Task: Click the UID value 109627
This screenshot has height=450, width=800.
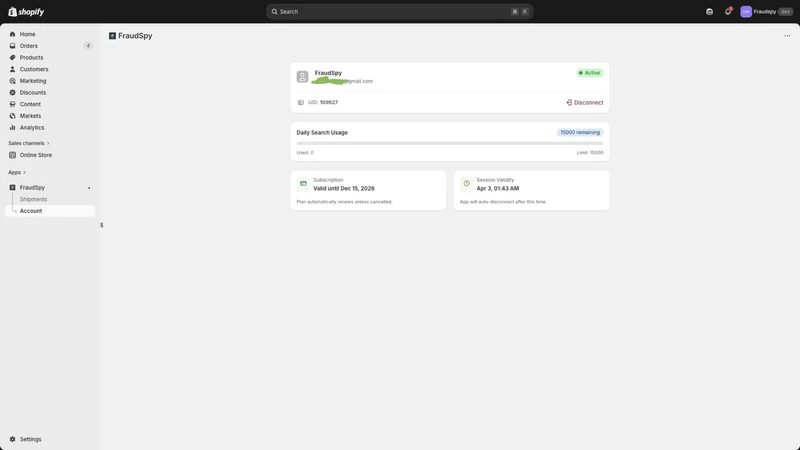Action: [x=329, y=103]
